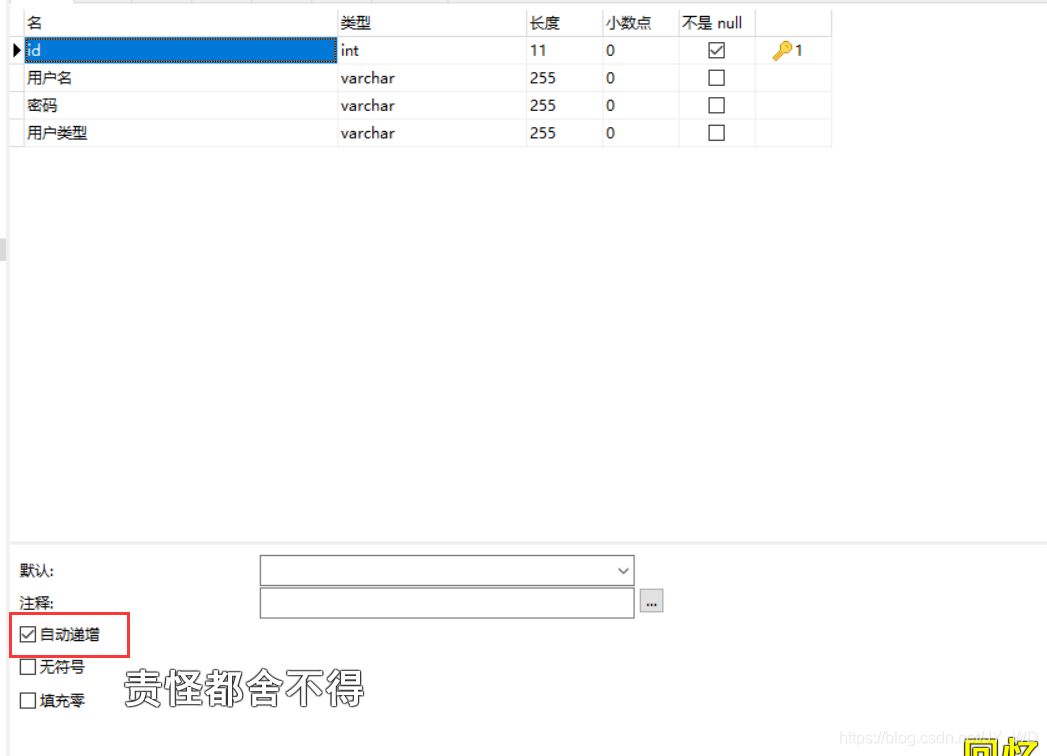
Task: Open the 默认 value dropdown
Action: 624,570
